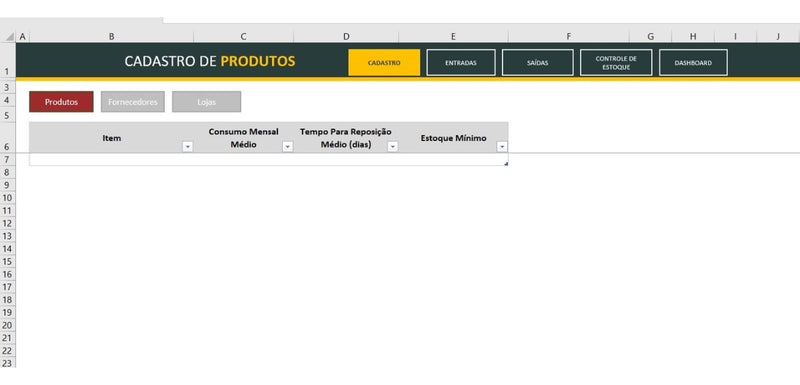Switch to the CADASTRO tab
This screenshot has height=385, width=800.
point(384,63)
